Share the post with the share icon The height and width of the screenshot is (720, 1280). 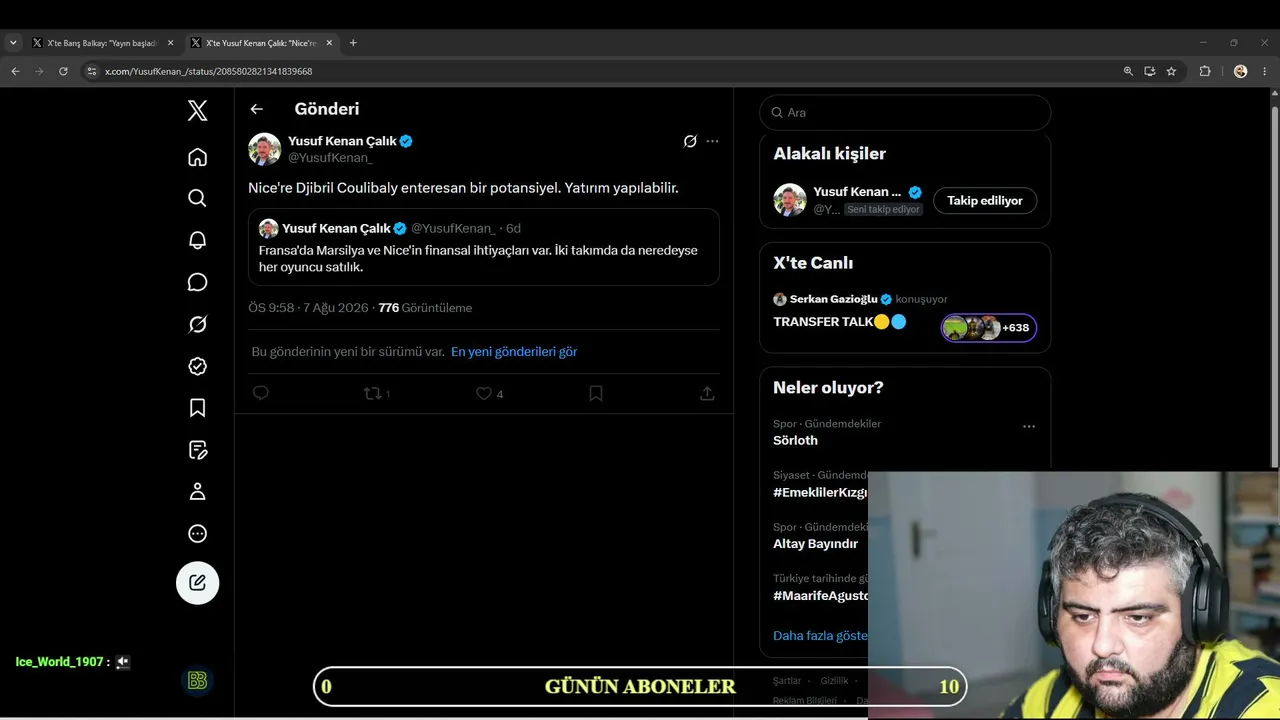click(x=707, y=394)
